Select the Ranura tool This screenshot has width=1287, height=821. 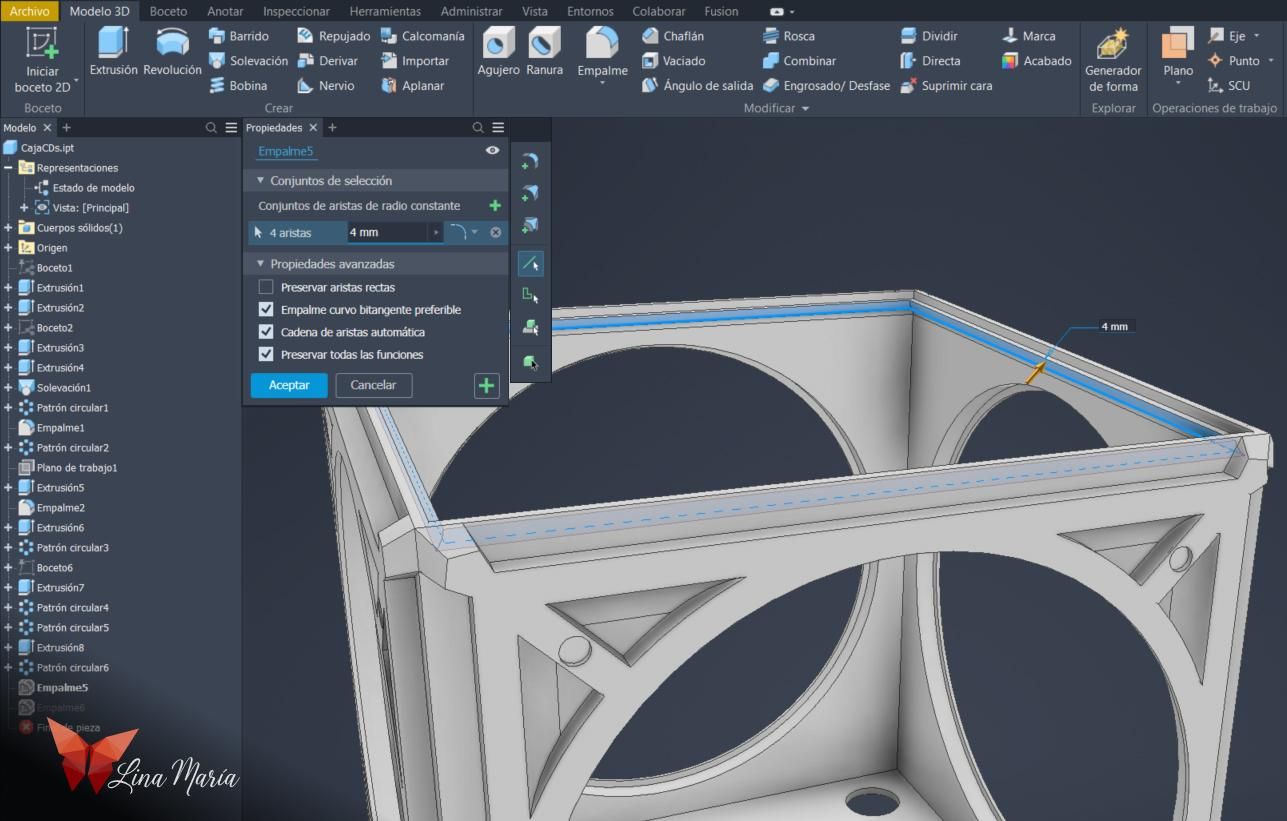pyautogui.click(x=544, y=52)
